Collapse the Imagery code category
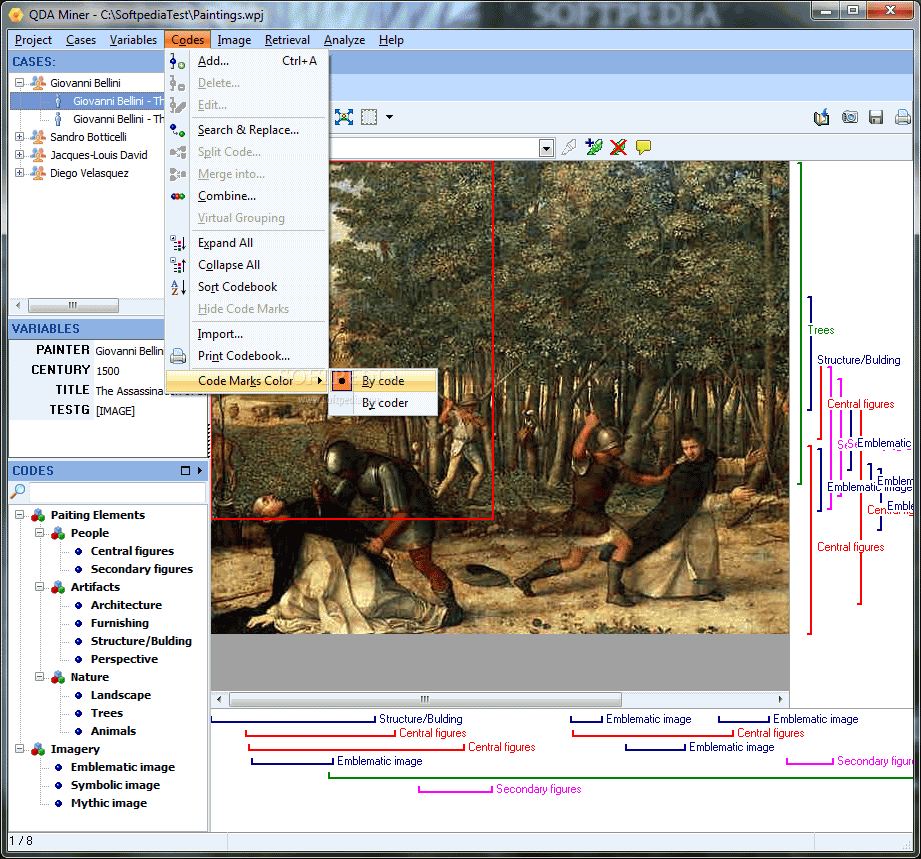The image size is (921, 859). (19, 749)
